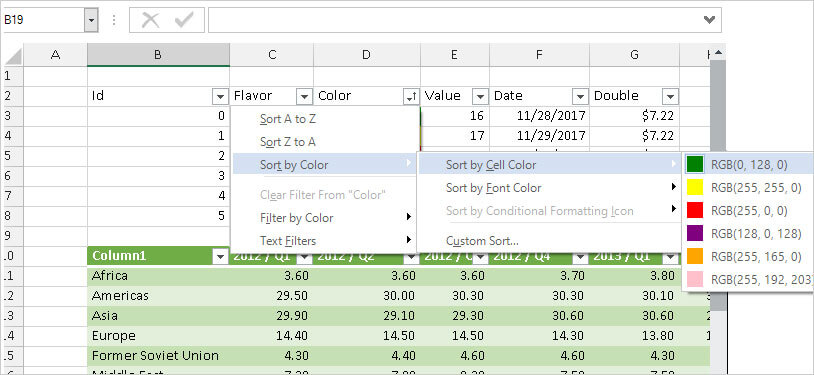The width and height of the screenshot is (814, 375).
Task: Choose Custom Sort... option
Action: [x=550, y=241]
